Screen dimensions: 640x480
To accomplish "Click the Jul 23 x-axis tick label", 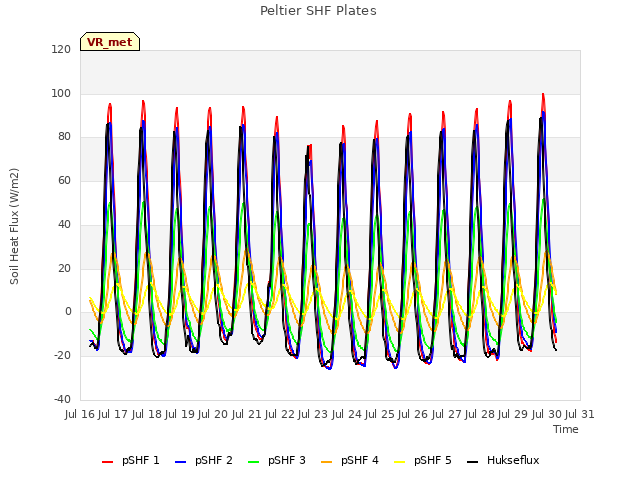I will point(313,414).
